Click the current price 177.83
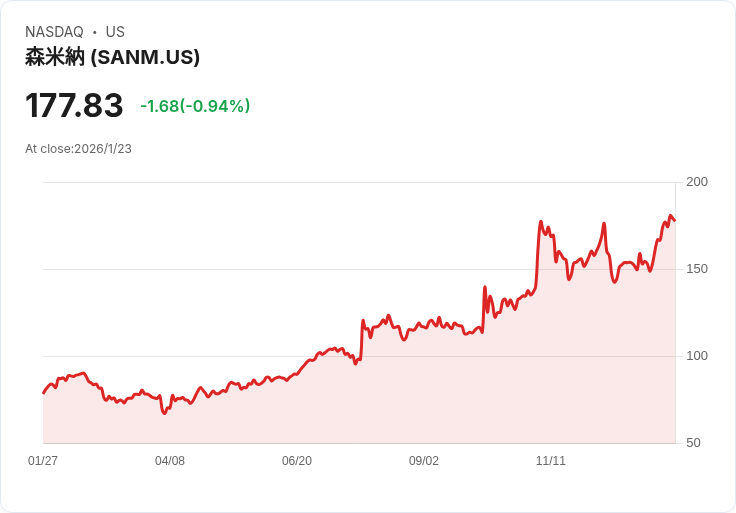This screenshot has width=736, height=513. point(74,106)
